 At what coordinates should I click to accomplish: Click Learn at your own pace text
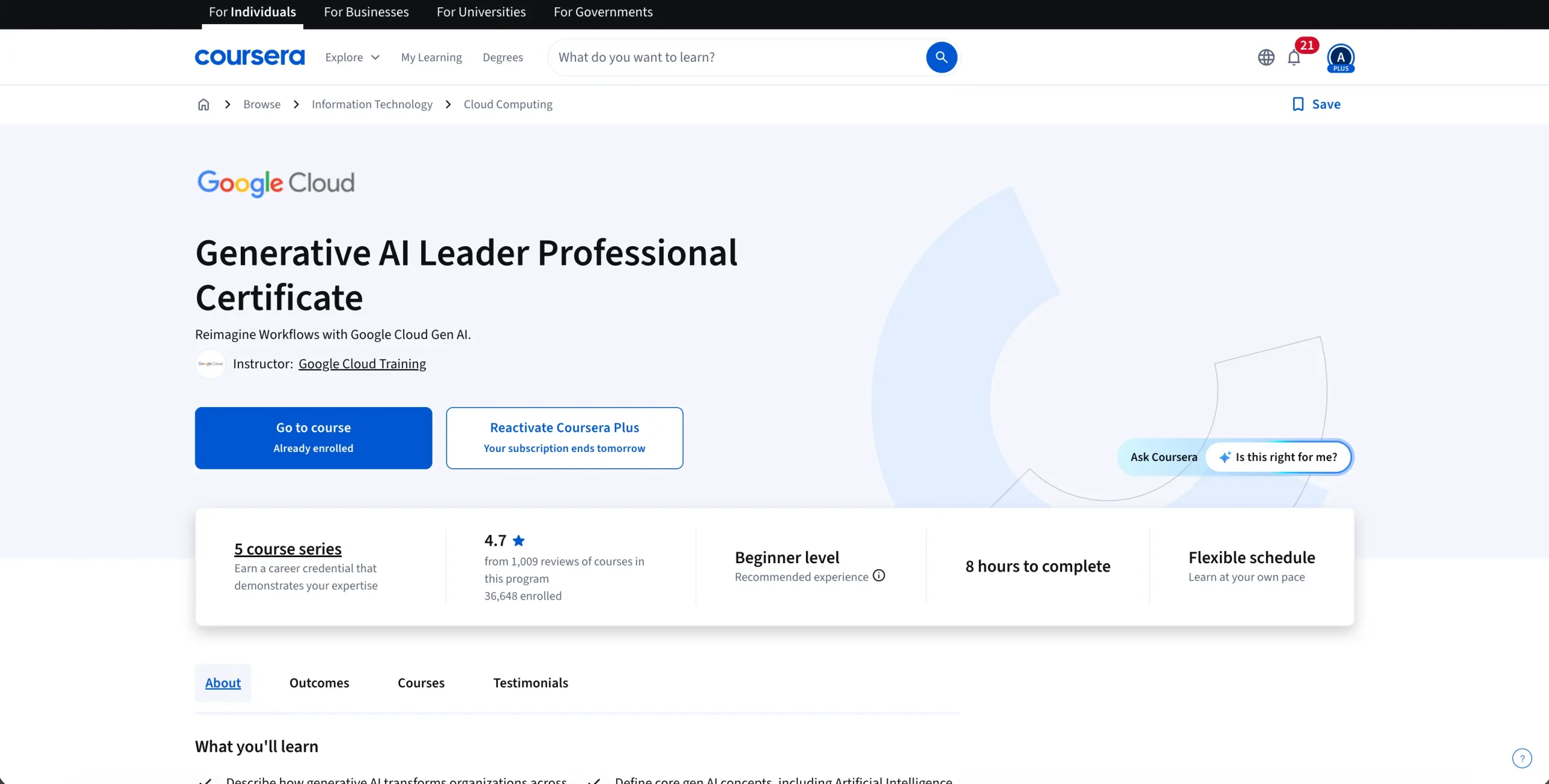(1246, 577)
